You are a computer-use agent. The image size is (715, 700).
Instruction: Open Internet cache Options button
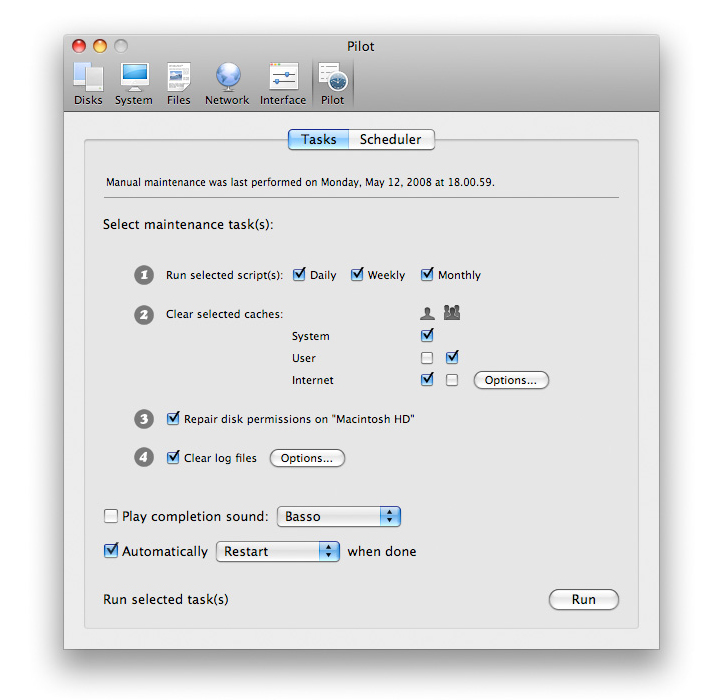pos(511,380)
